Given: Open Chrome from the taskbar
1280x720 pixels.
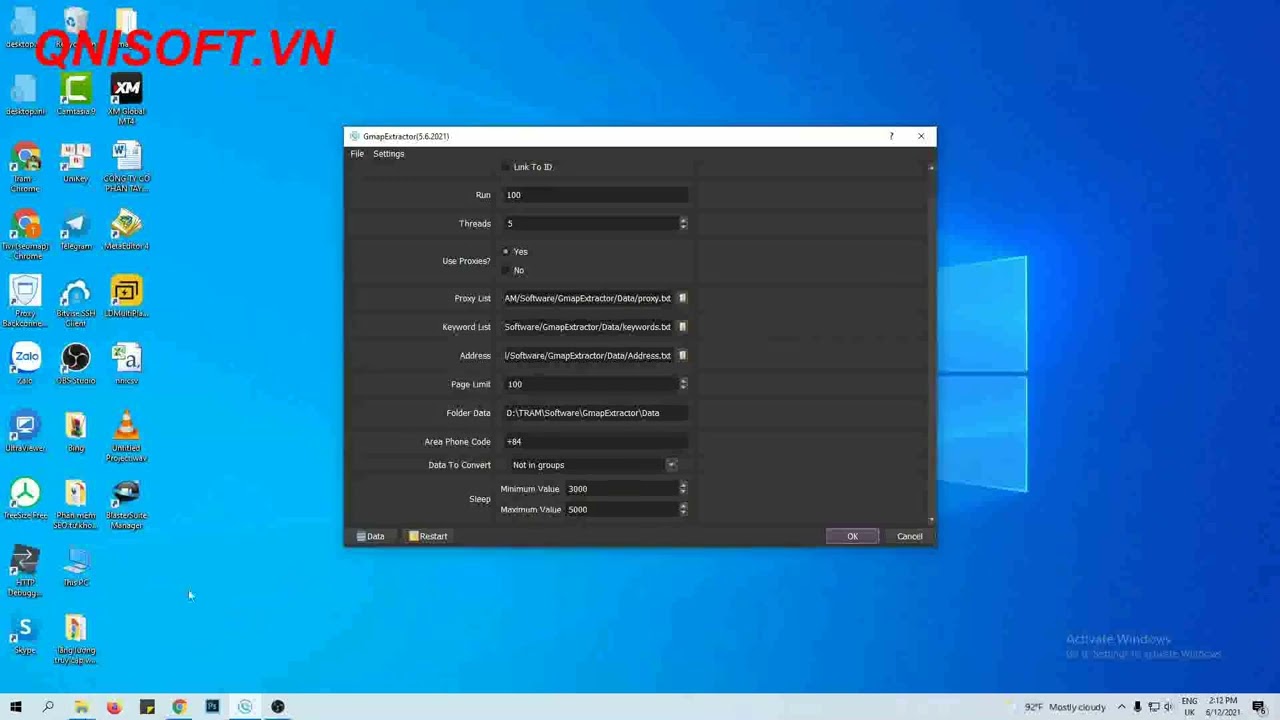Looking at the screenshot, I should 179,707.
